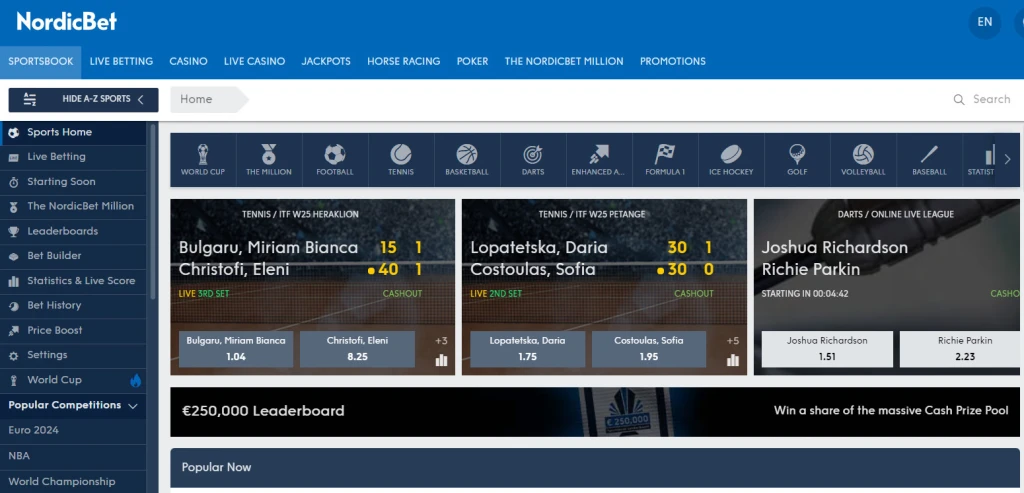This screenshot has width=1024, height=493.
Task: Open the Baseball sport tile
Action: click(929, 160)
